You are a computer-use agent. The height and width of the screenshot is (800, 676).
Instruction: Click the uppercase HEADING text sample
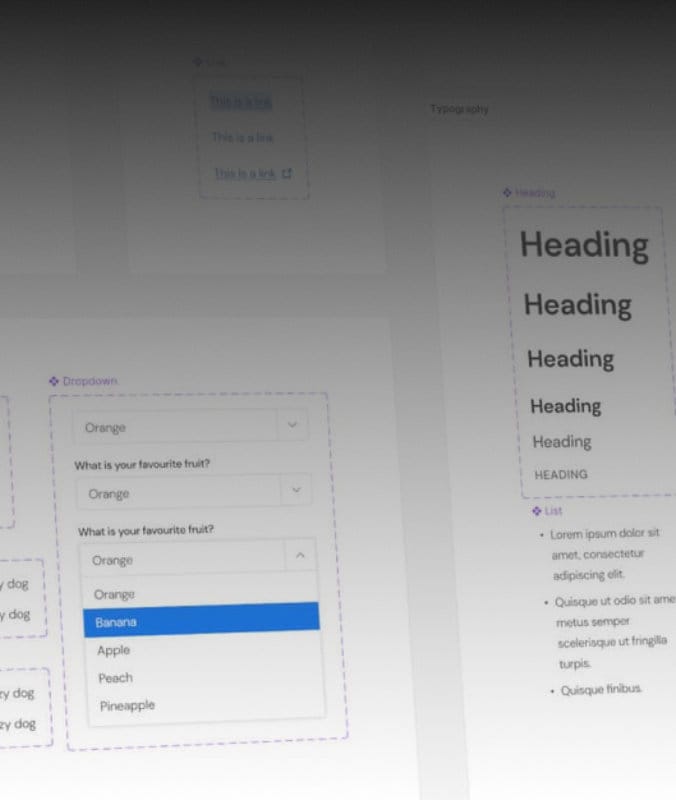tap(561, 475)
